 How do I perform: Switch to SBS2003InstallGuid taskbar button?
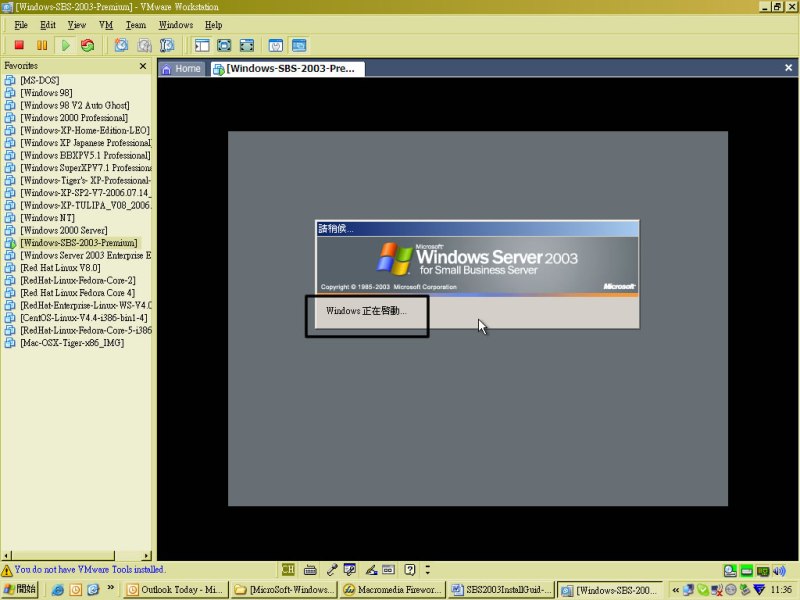(501, 590)
